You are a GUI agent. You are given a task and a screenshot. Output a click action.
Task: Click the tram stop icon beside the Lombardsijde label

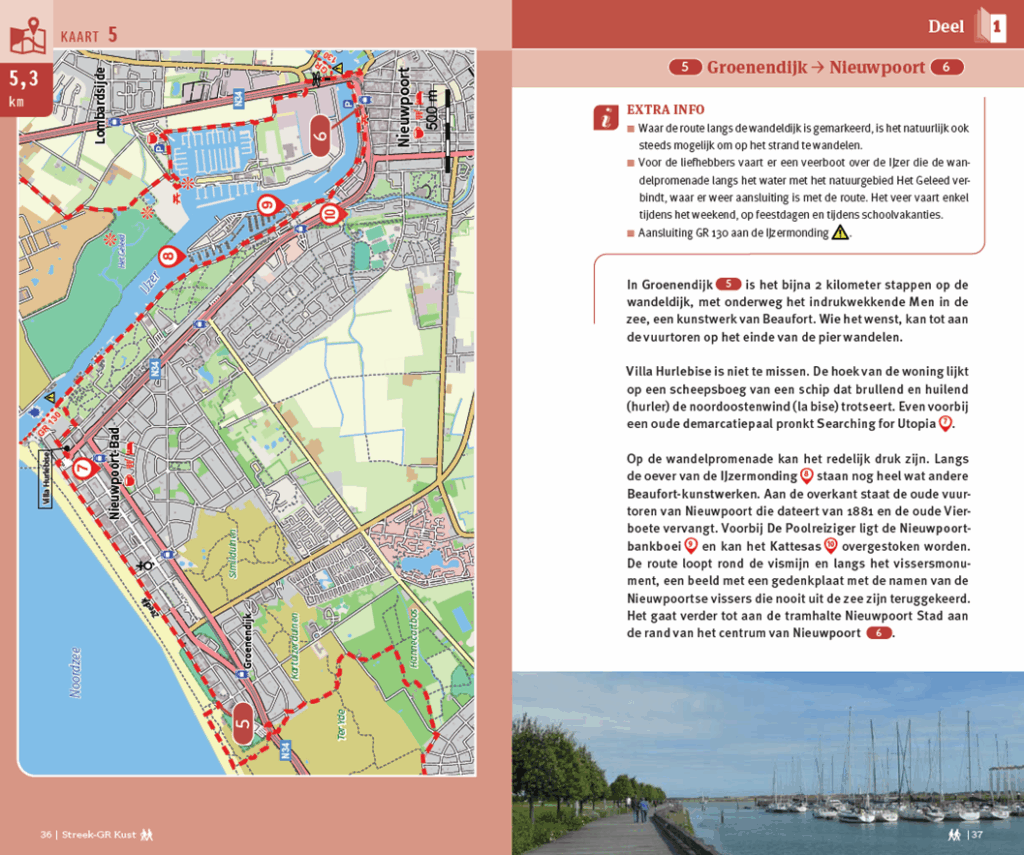click(x=114, y=122)
